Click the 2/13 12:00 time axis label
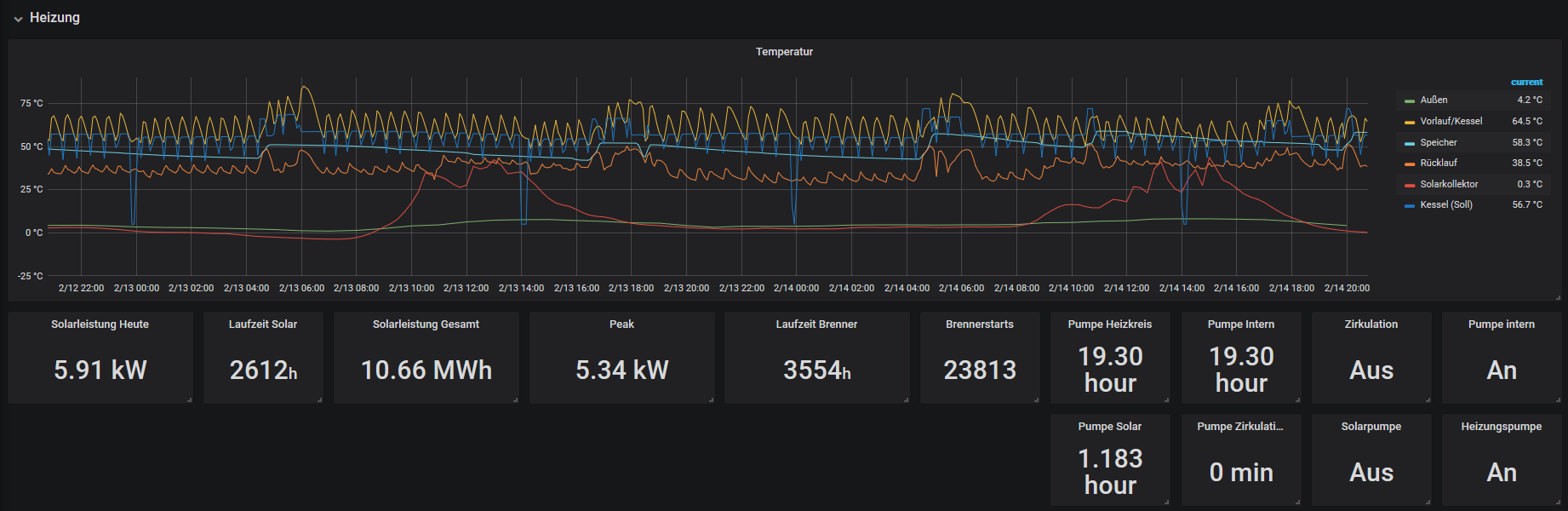 point(466,289)
